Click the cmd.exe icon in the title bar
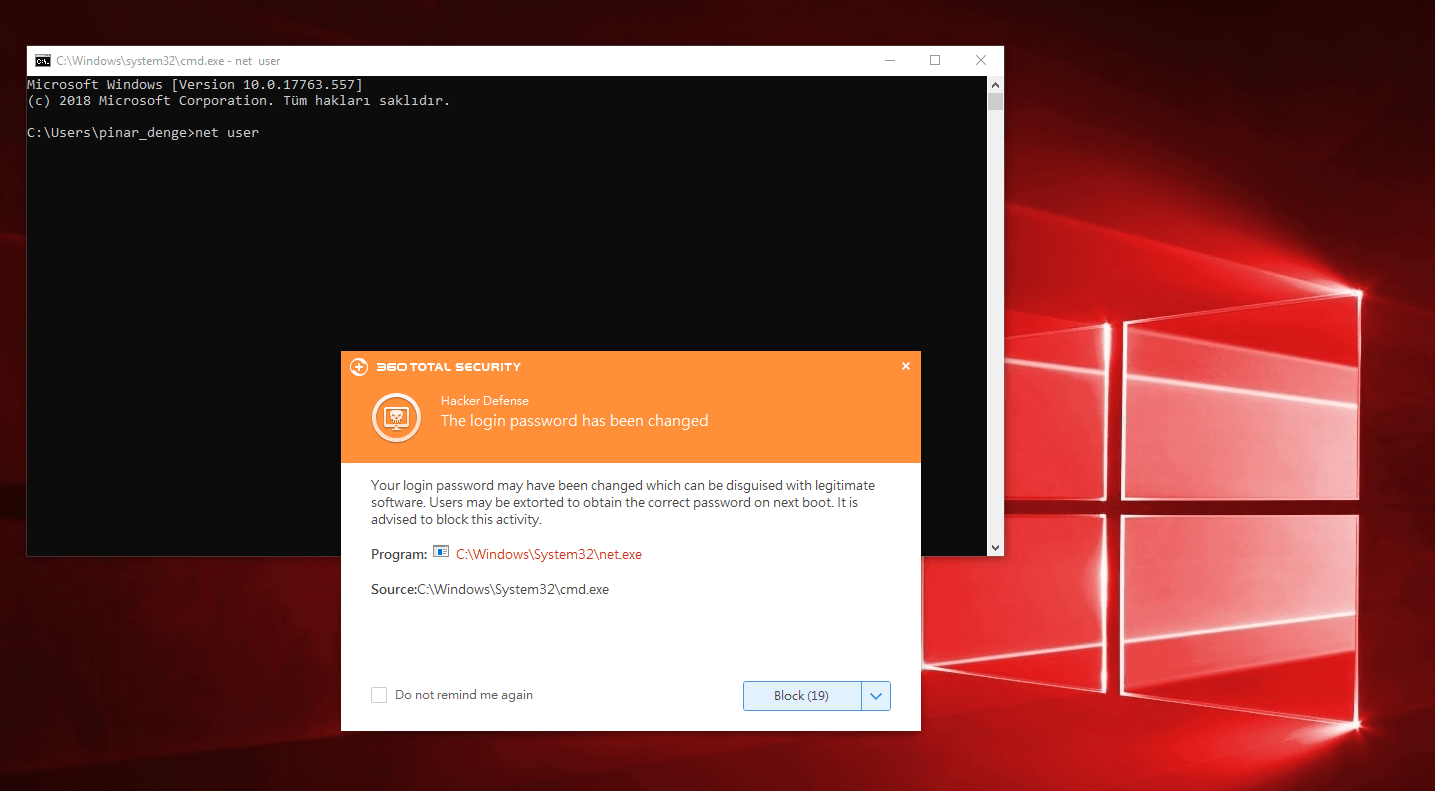The image size is (1435, 791). [43, 61]
